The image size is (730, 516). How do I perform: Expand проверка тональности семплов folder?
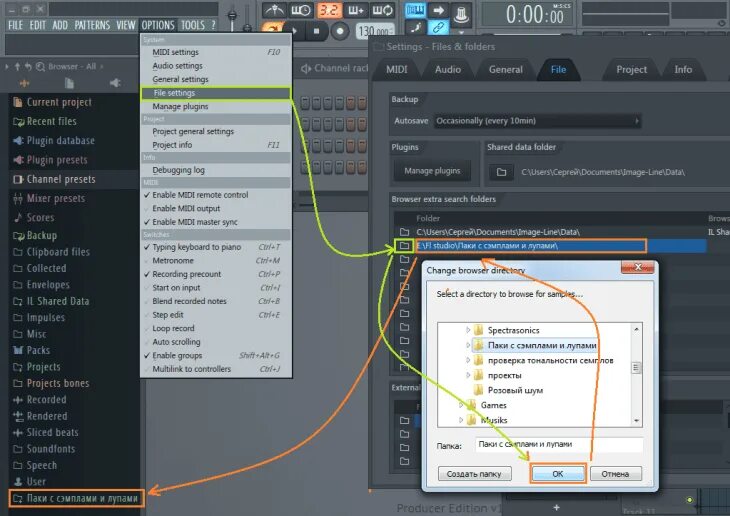click(468, 360)
